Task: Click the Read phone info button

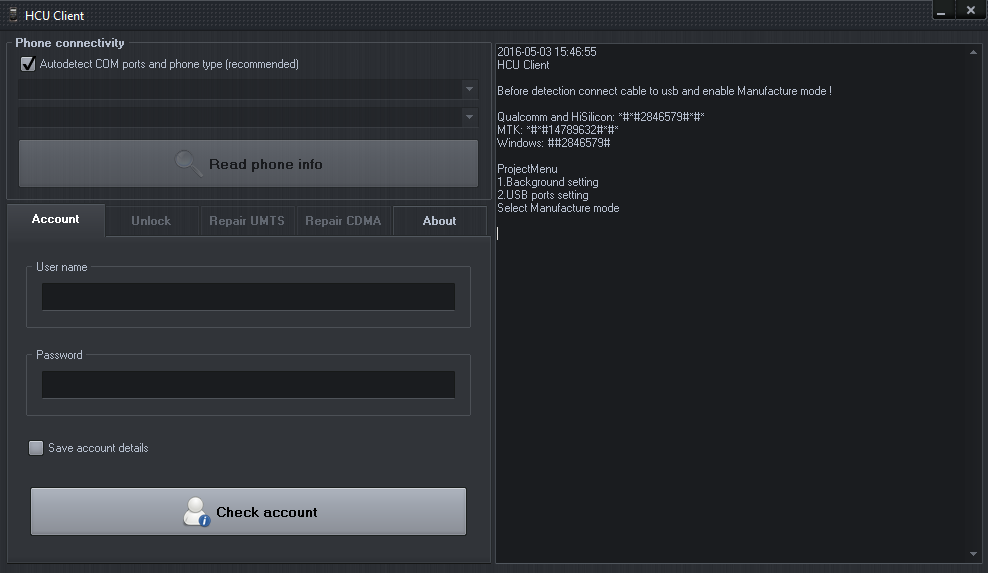Action: [x=248, y=164]
